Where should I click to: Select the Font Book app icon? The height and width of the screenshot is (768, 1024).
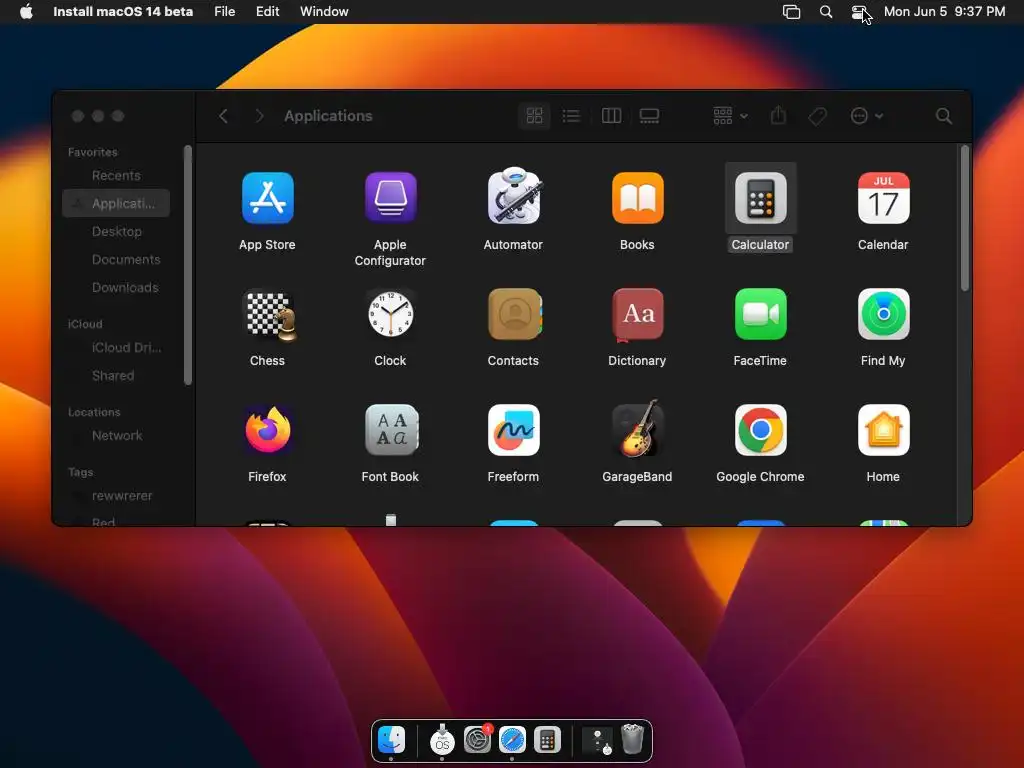click(x=391, y=430)
